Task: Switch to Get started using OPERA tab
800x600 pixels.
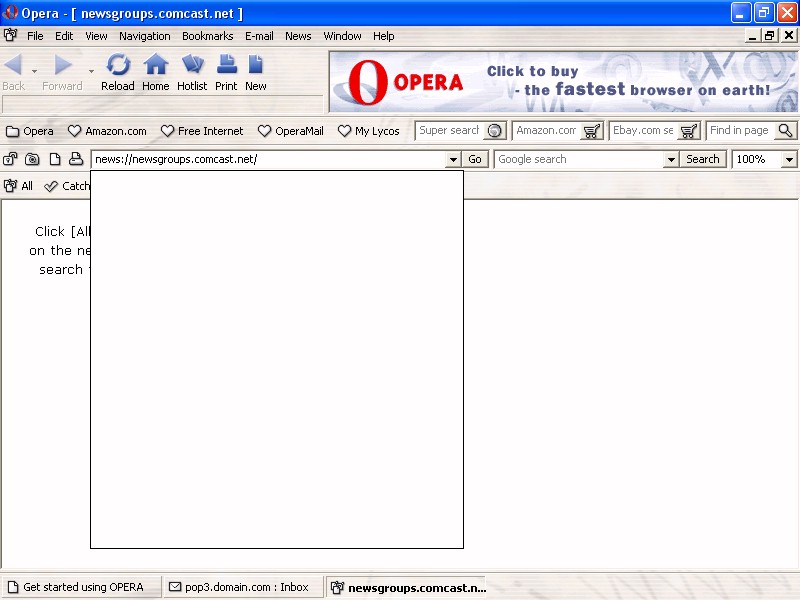Action: click(81, 587)
